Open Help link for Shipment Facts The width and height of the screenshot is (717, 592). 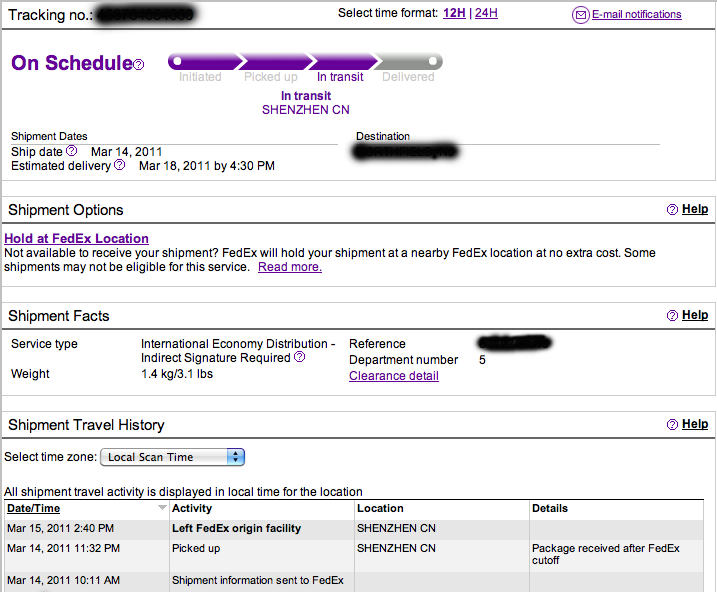pos(695,315)
